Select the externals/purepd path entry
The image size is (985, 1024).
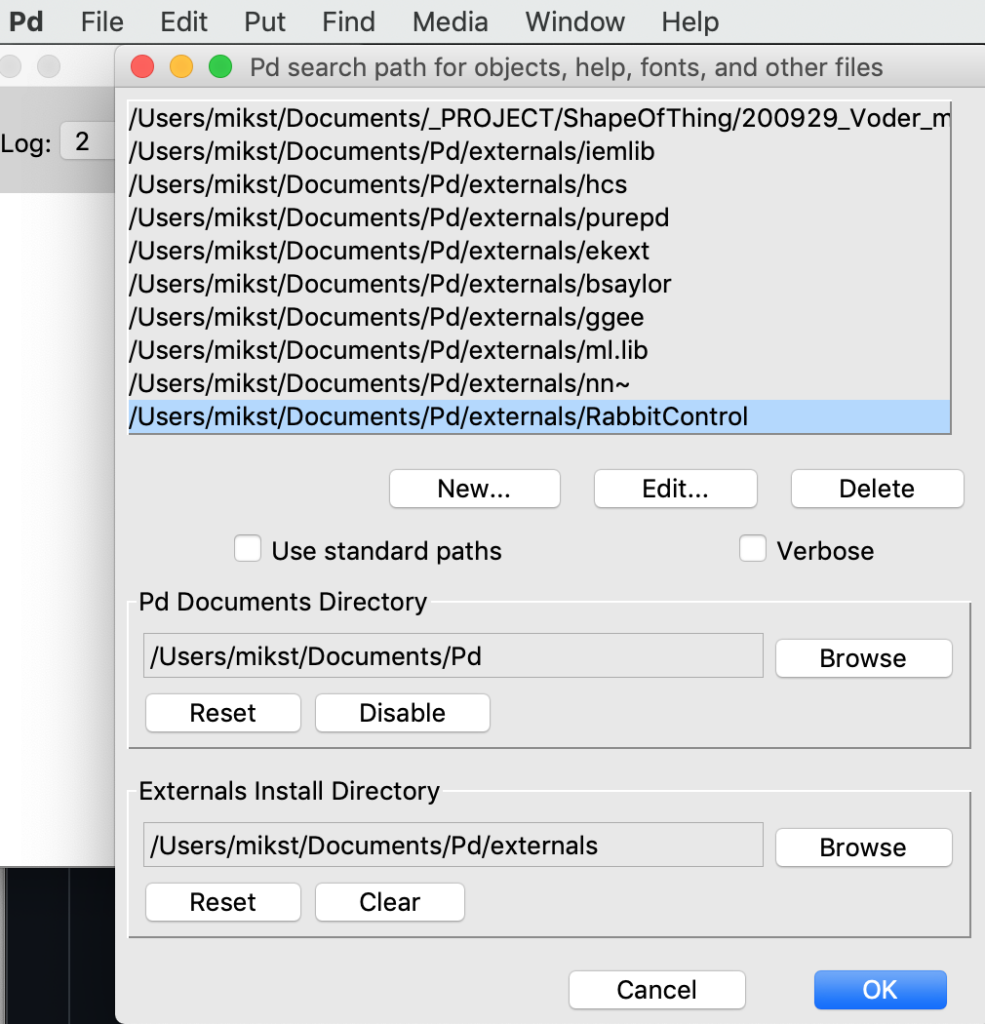(540, 217)
